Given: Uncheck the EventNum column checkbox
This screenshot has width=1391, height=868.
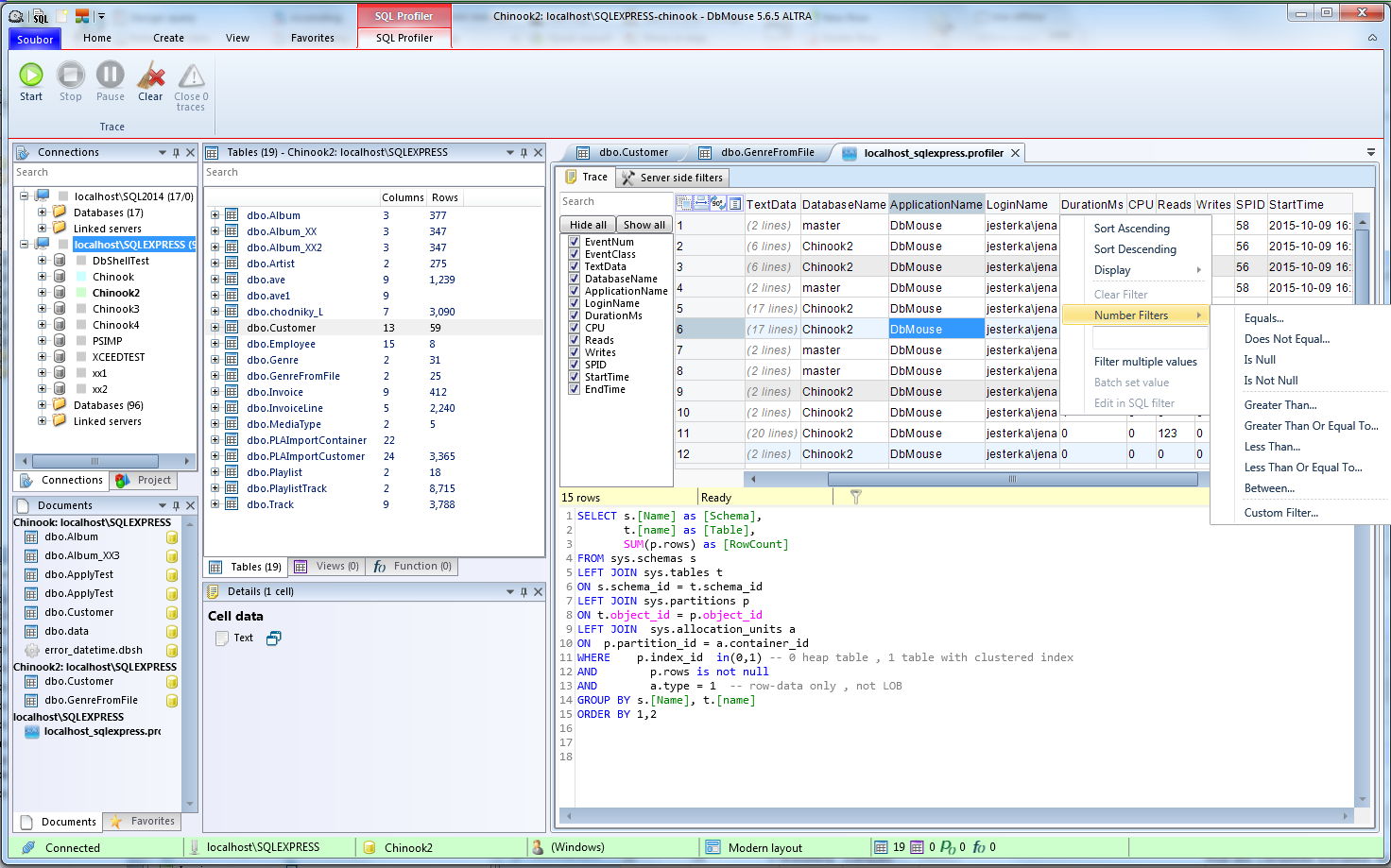Looking at the screenshot, I should 575,242.
